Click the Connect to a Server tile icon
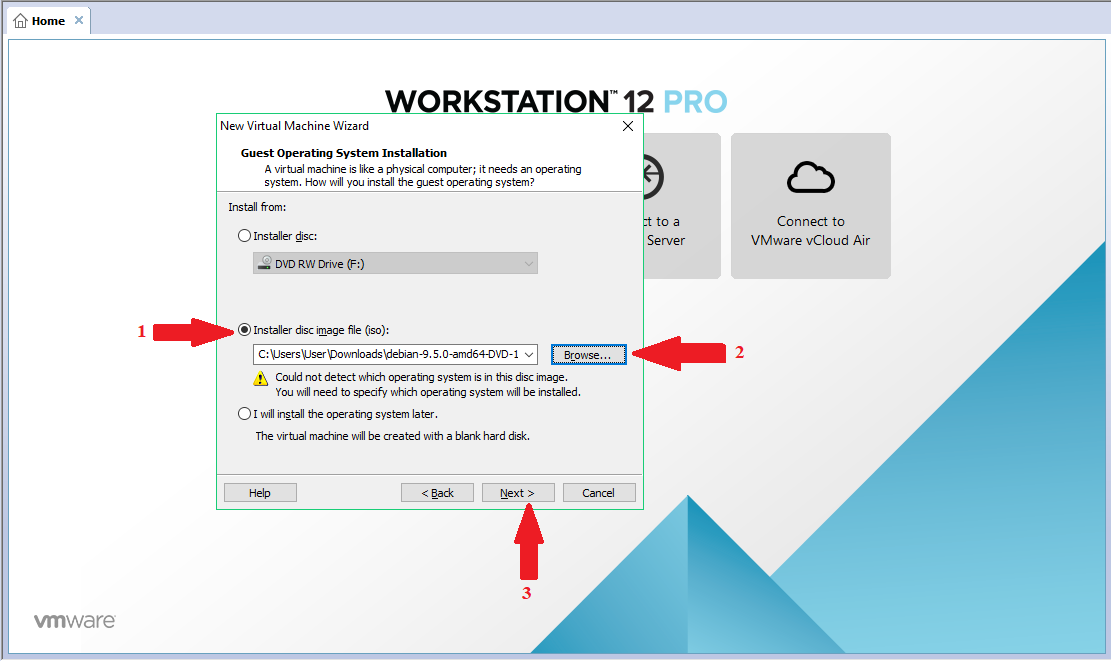This screenshot has width=1111, height=661. click(x=653, y=176)
